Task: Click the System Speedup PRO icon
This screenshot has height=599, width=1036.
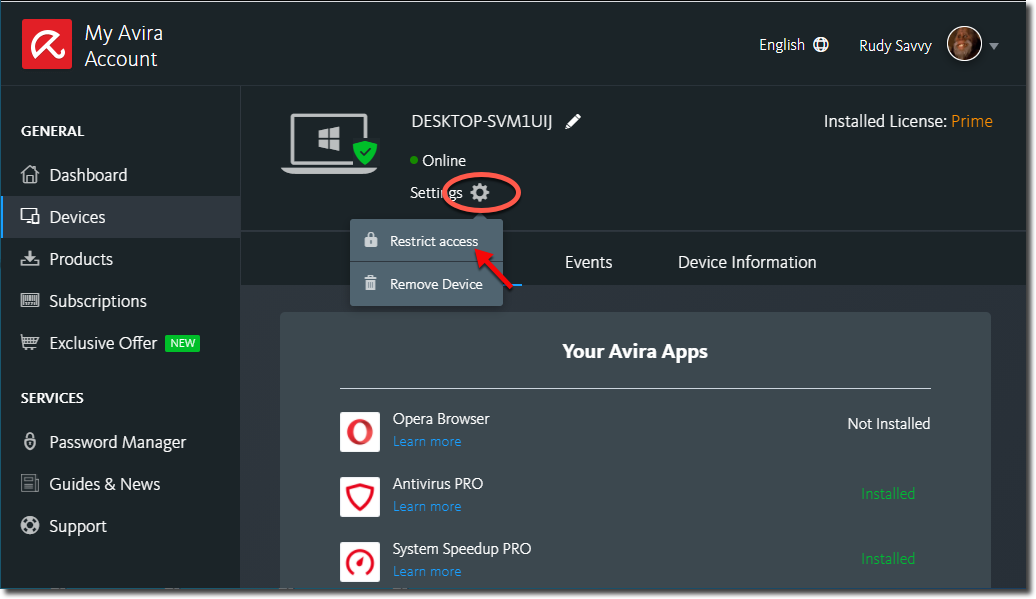Action: click(360, 562)
